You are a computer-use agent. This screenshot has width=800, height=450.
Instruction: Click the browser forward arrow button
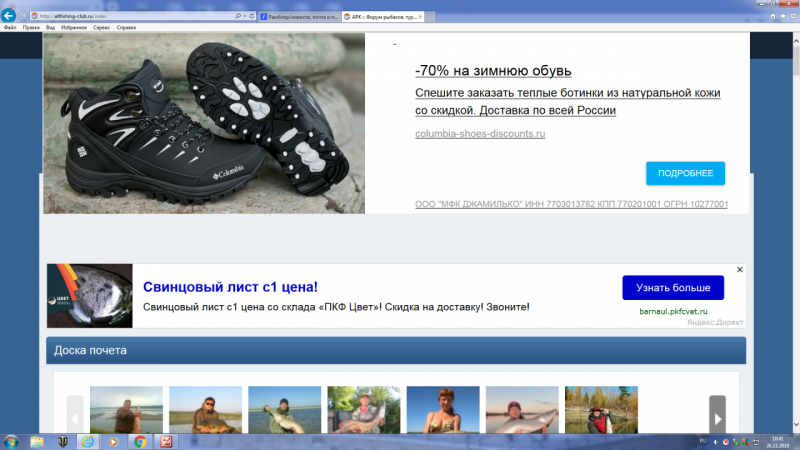tap(22, 16)
